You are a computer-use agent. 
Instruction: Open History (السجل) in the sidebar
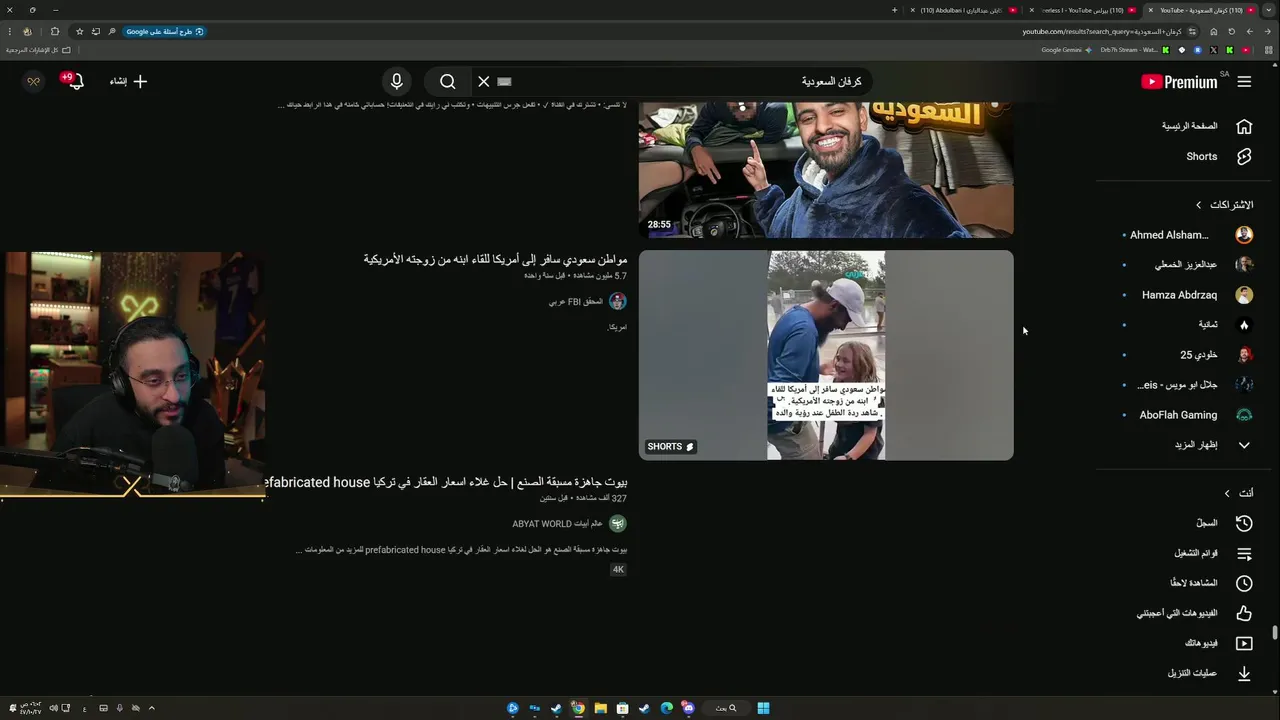pos(1185,523)
